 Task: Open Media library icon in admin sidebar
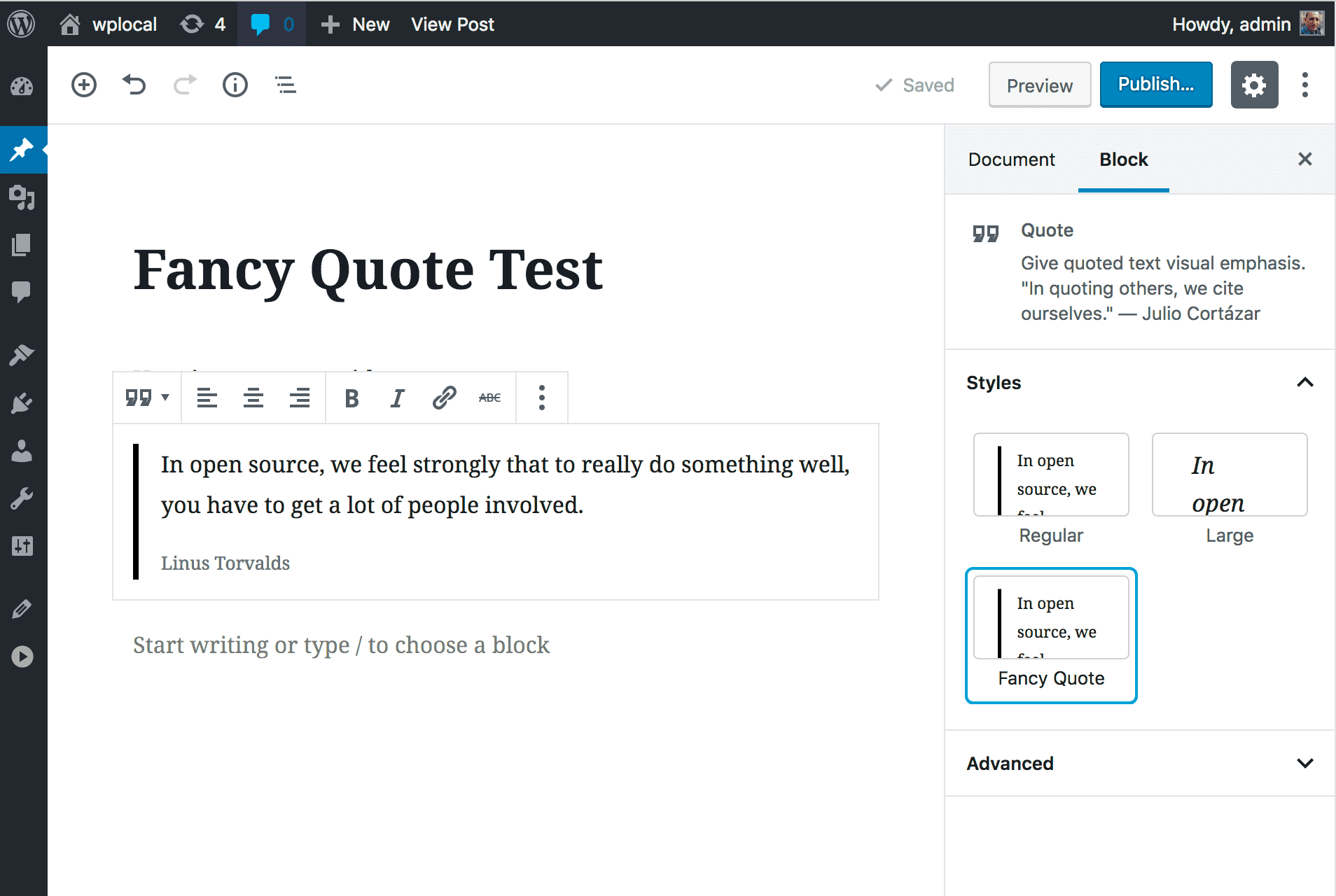point(23,198)
